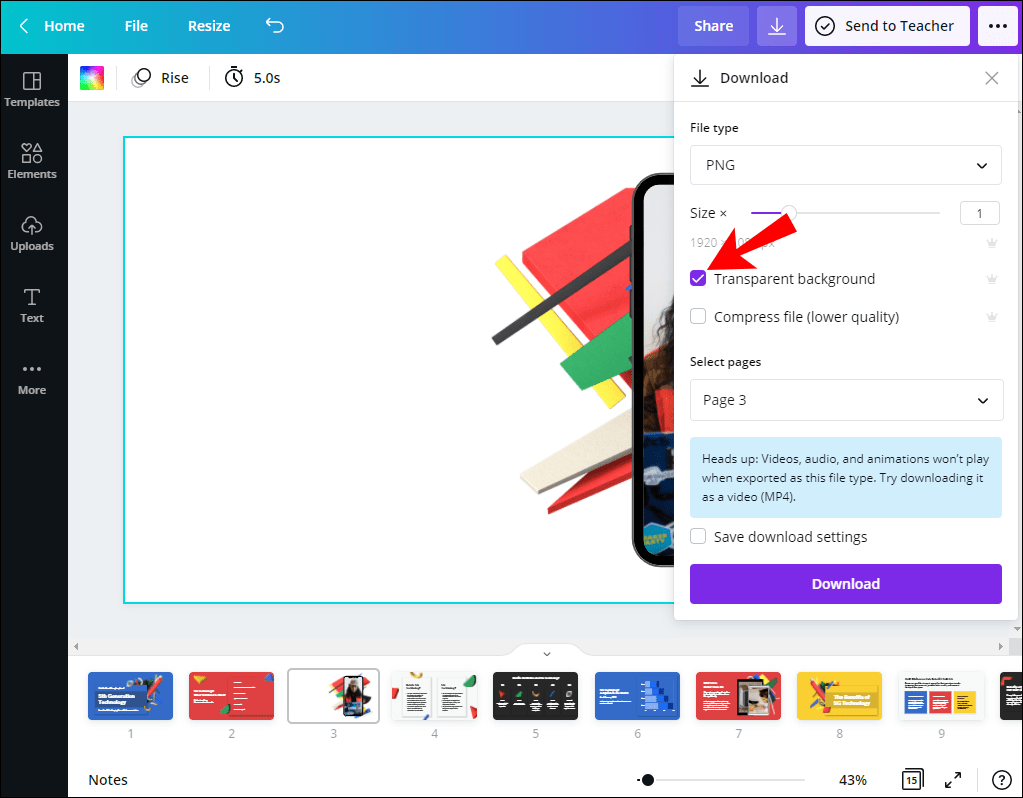Check Save download settings
Screen dimensions: 1023x798
coord(697,536)
